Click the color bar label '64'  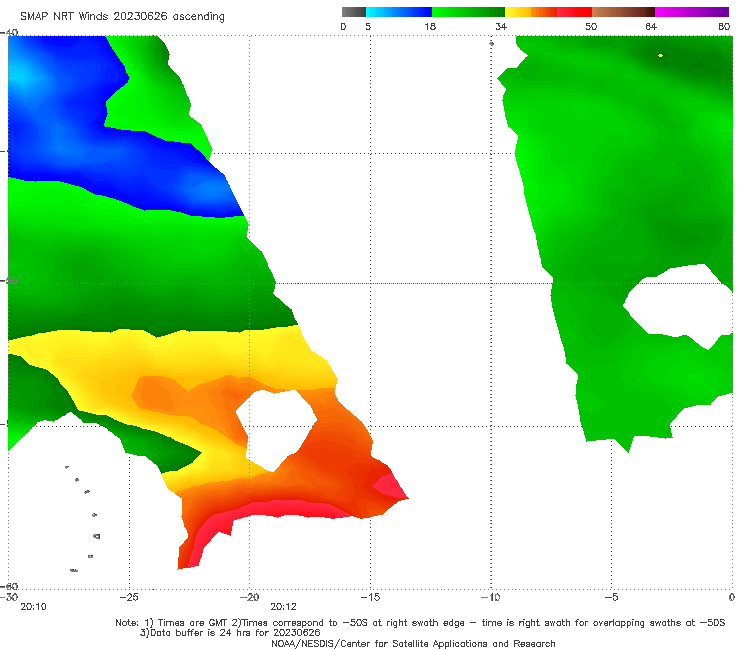click(x=651, y=26)
